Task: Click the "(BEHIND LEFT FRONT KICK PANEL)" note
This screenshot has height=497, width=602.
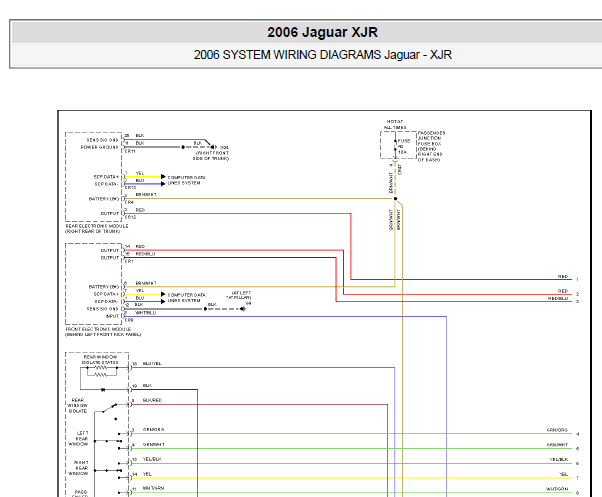Action: click(103, 335)
